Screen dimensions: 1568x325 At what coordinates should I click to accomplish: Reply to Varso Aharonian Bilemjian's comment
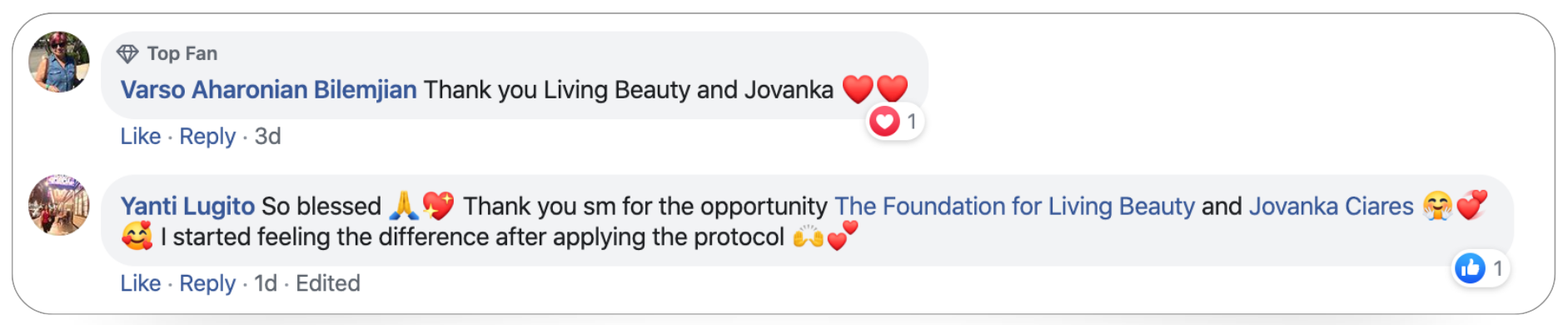point(207,136)
